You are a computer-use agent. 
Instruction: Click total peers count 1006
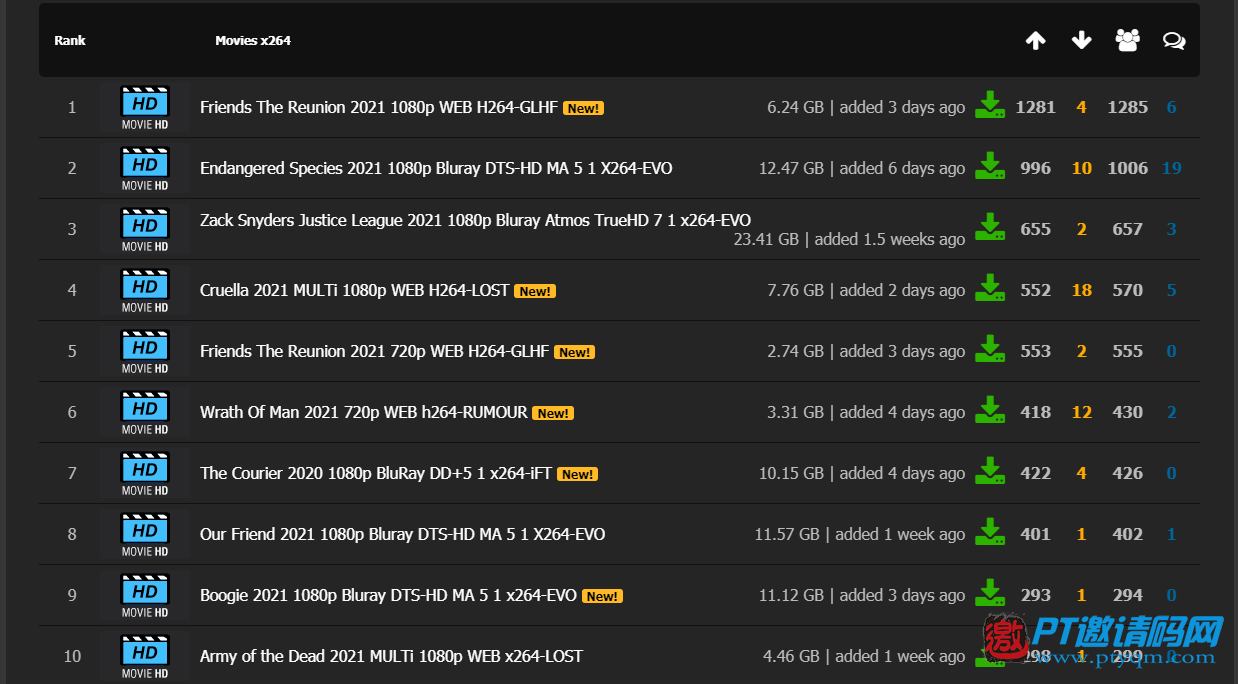coord(1127,168)
